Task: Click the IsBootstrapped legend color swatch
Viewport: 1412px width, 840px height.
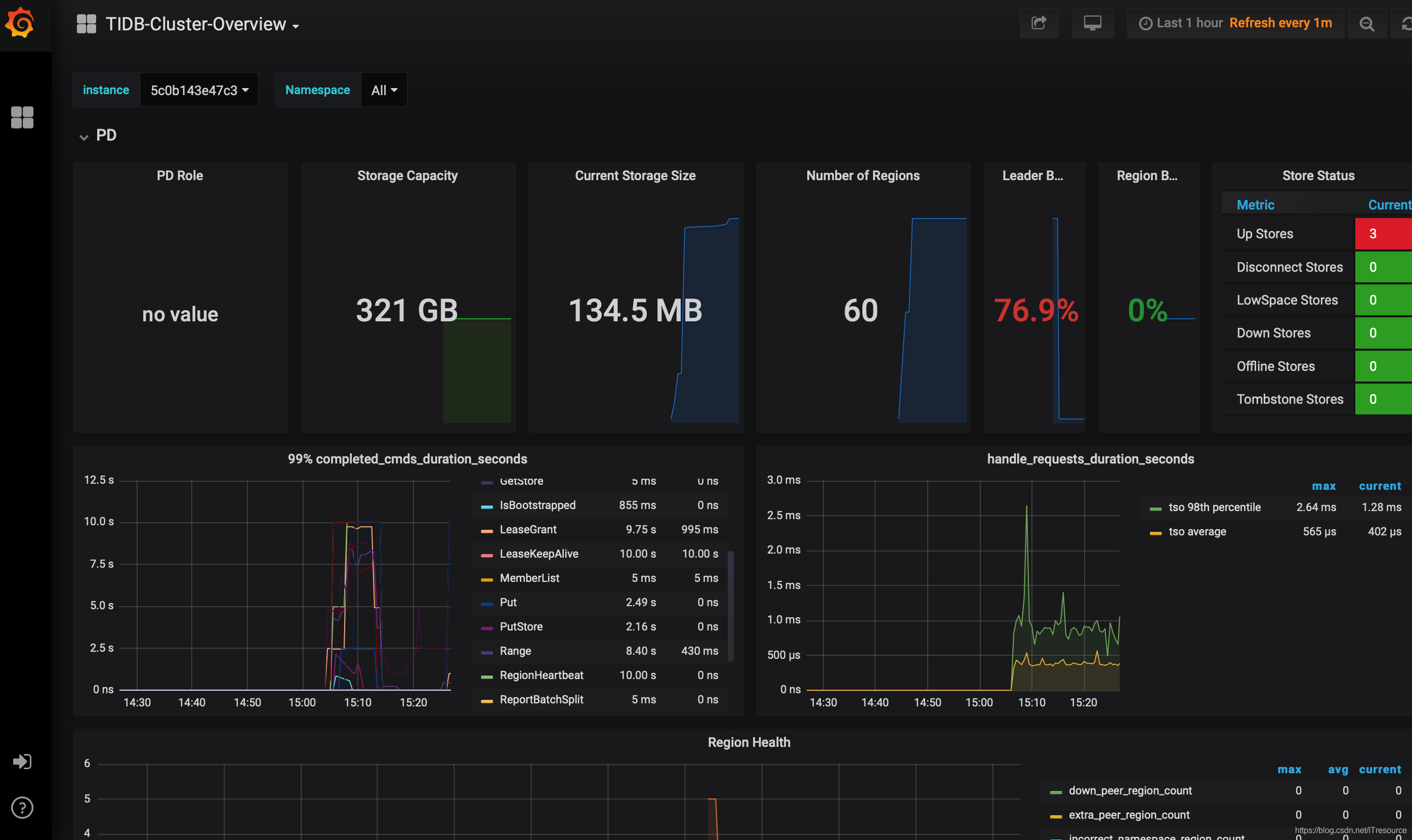Action: [x=486, y=506]
